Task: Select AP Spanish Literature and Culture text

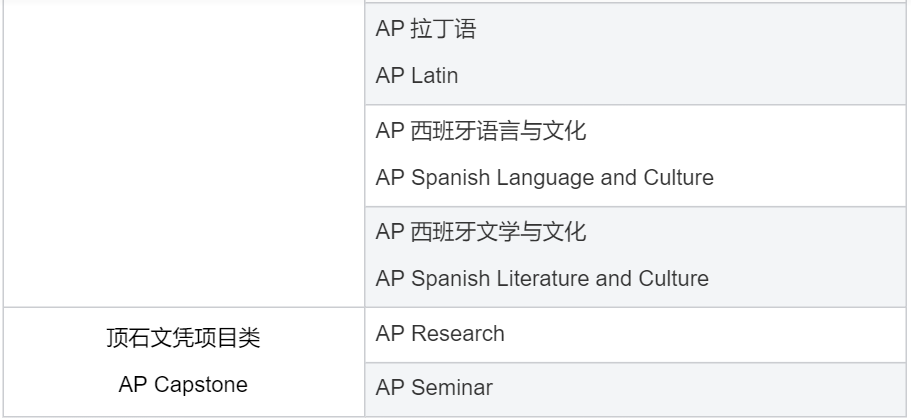Action: click(542, 278)
